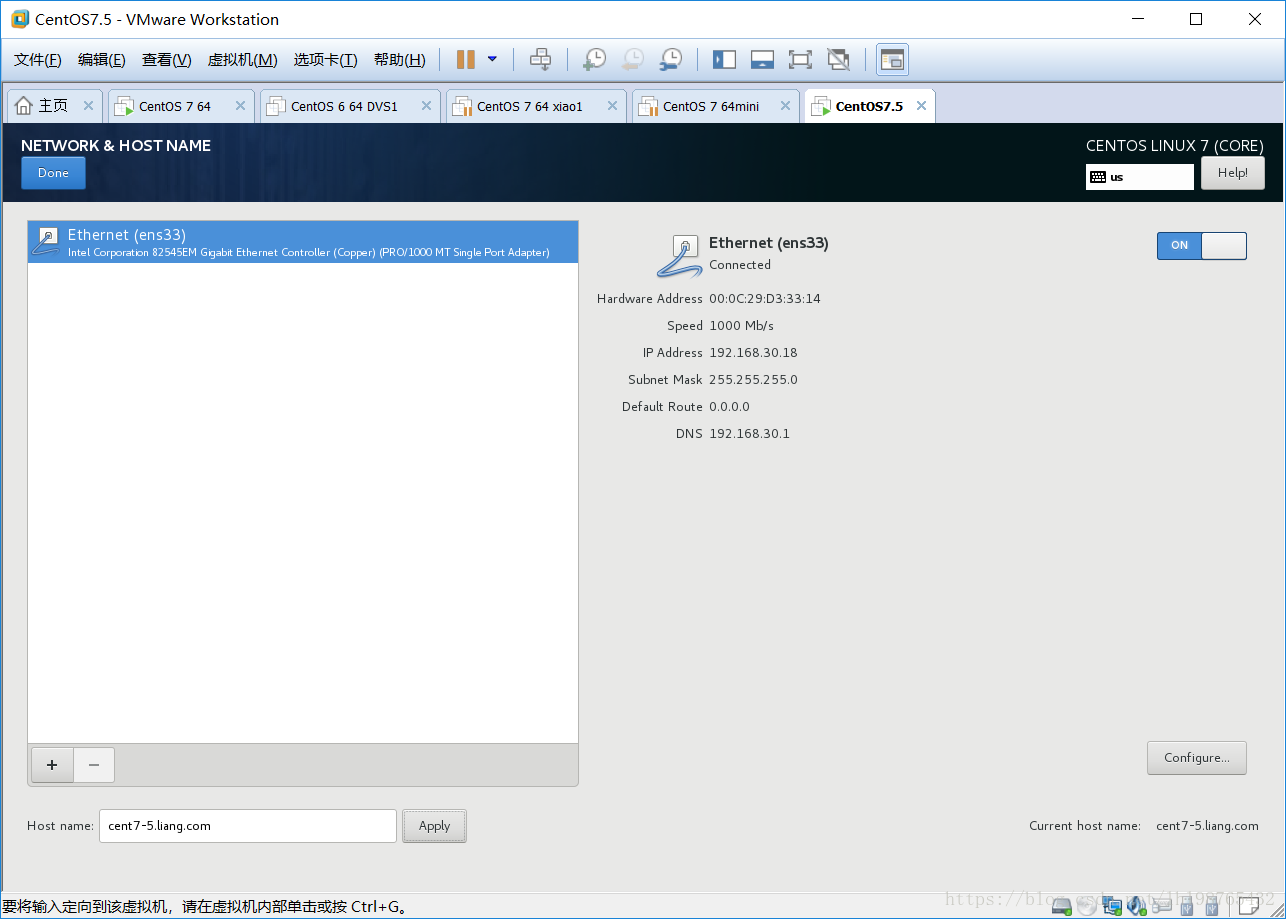
Task: Toggle the library sidebar view icon
Action: point(724,60)
